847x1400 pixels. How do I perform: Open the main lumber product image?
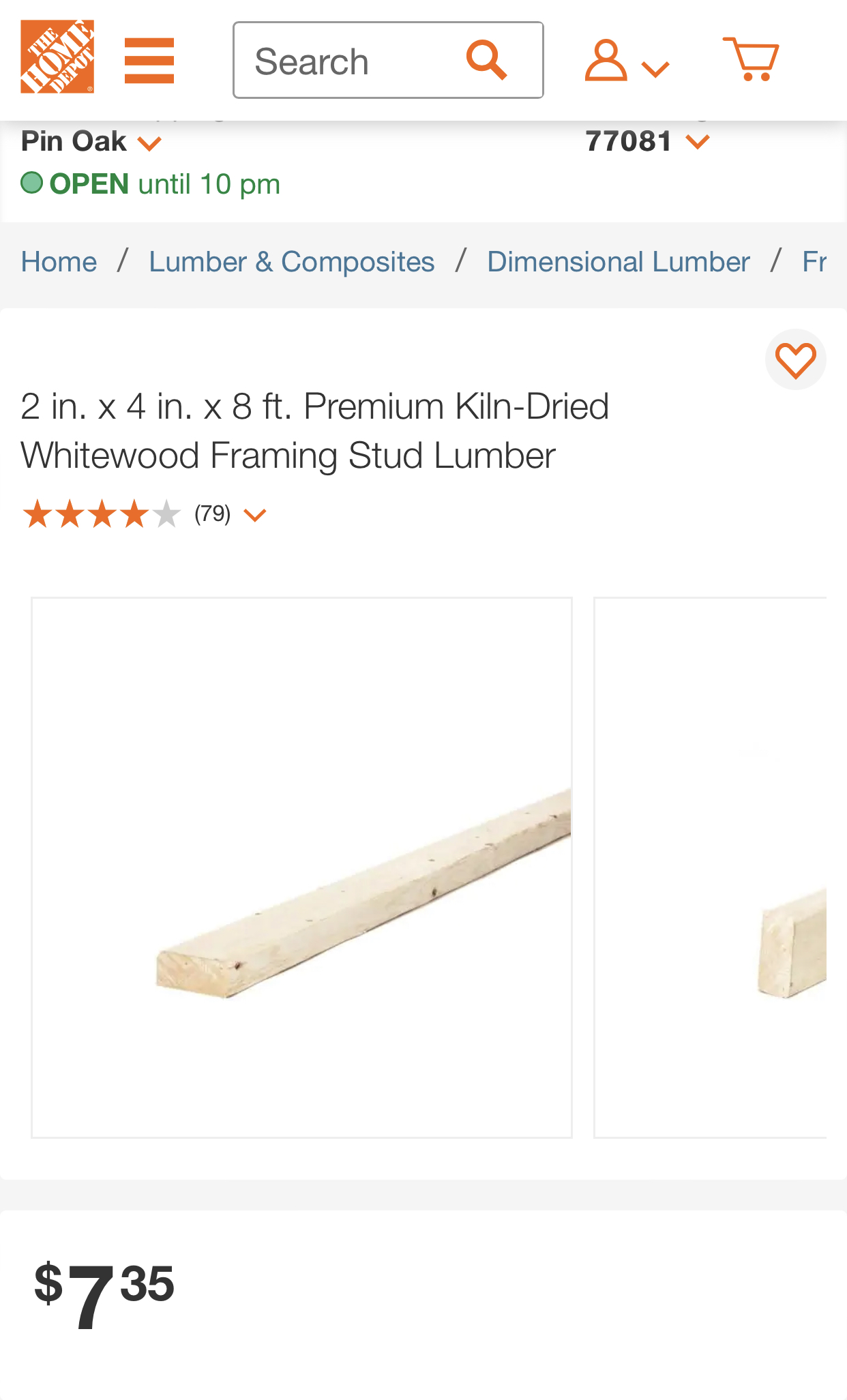click(301, 867)
